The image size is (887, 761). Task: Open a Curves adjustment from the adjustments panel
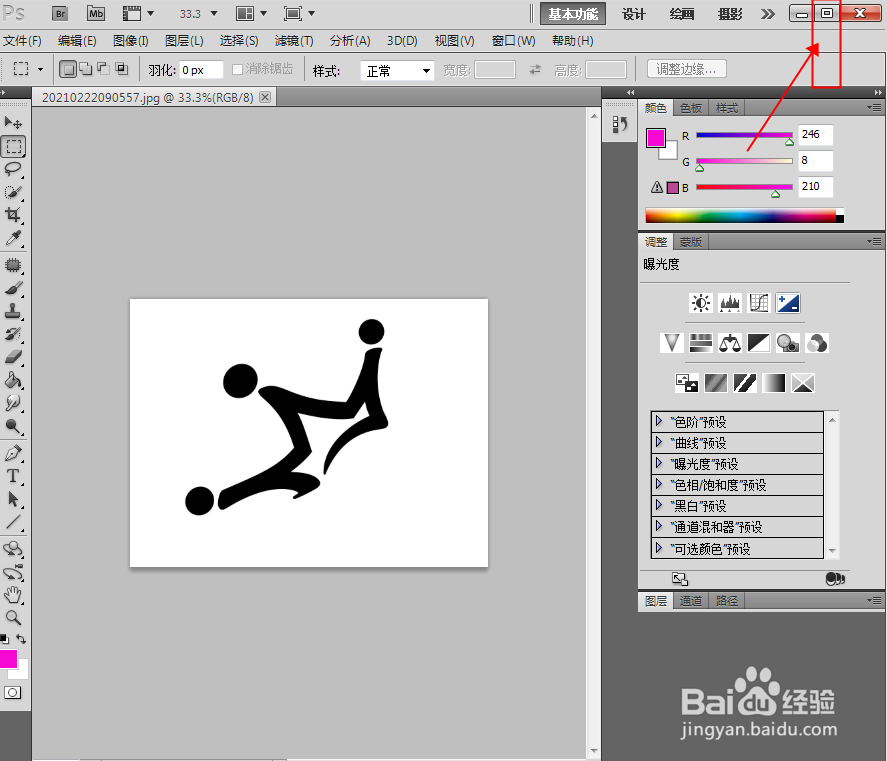click(x=758, y=303)
